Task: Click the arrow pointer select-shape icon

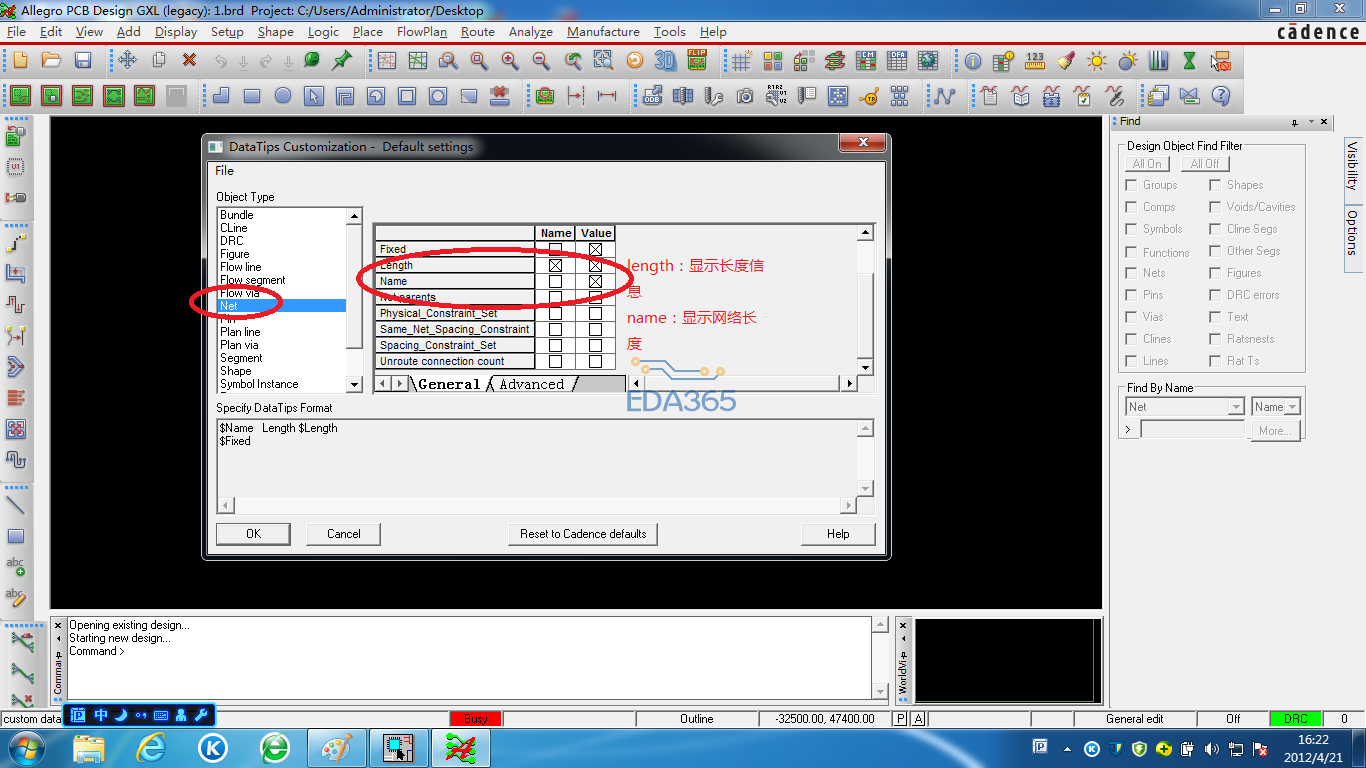Action: point(314,96)
